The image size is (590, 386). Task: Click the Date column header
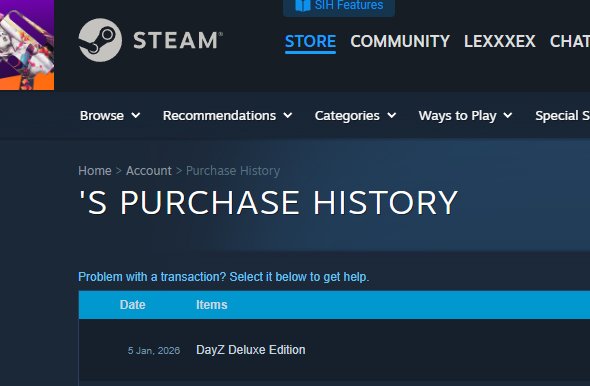[132, 305]
